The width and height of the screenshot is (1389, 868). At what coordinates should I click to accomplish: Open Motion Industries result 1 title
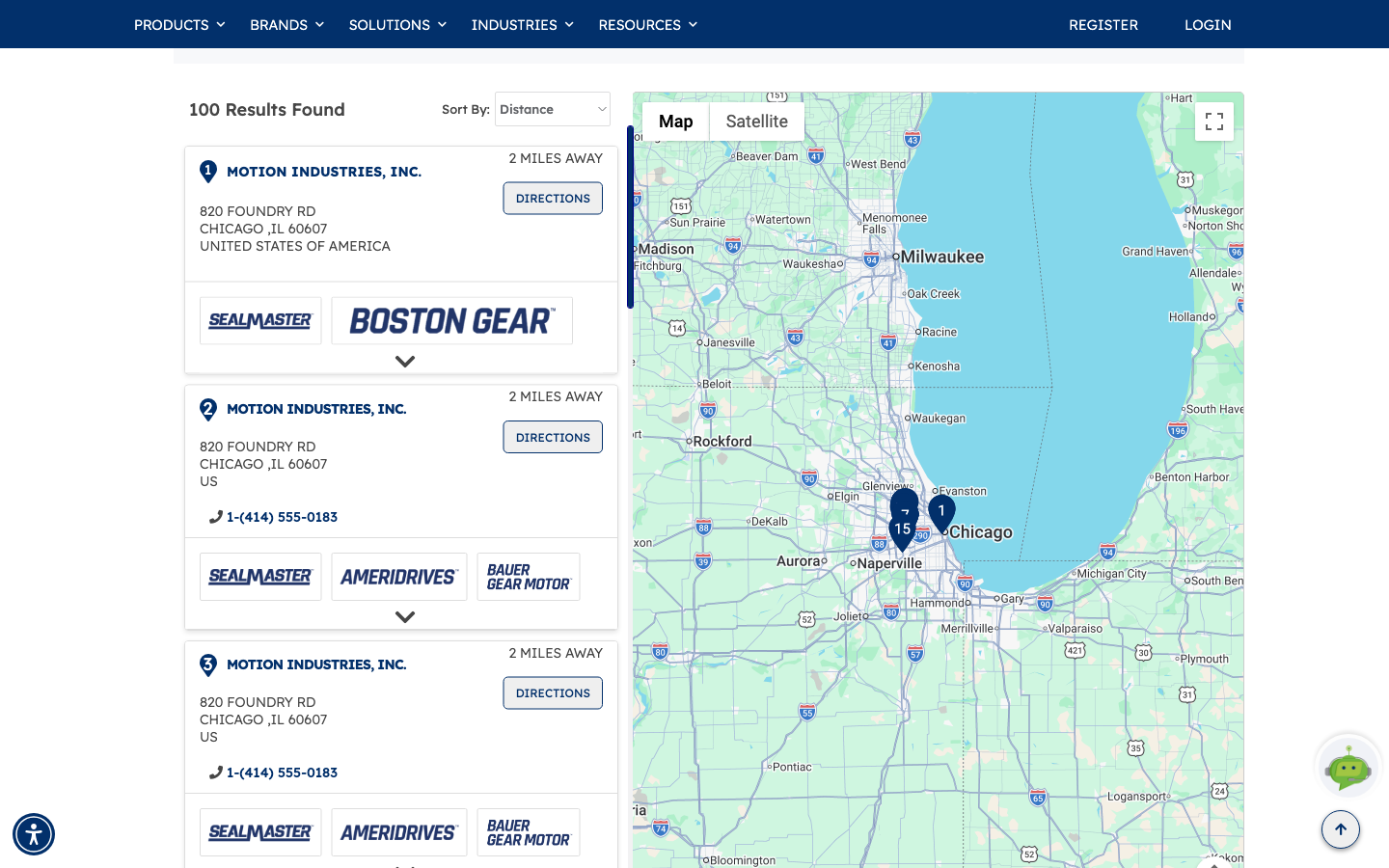click(x=324, y=172)
